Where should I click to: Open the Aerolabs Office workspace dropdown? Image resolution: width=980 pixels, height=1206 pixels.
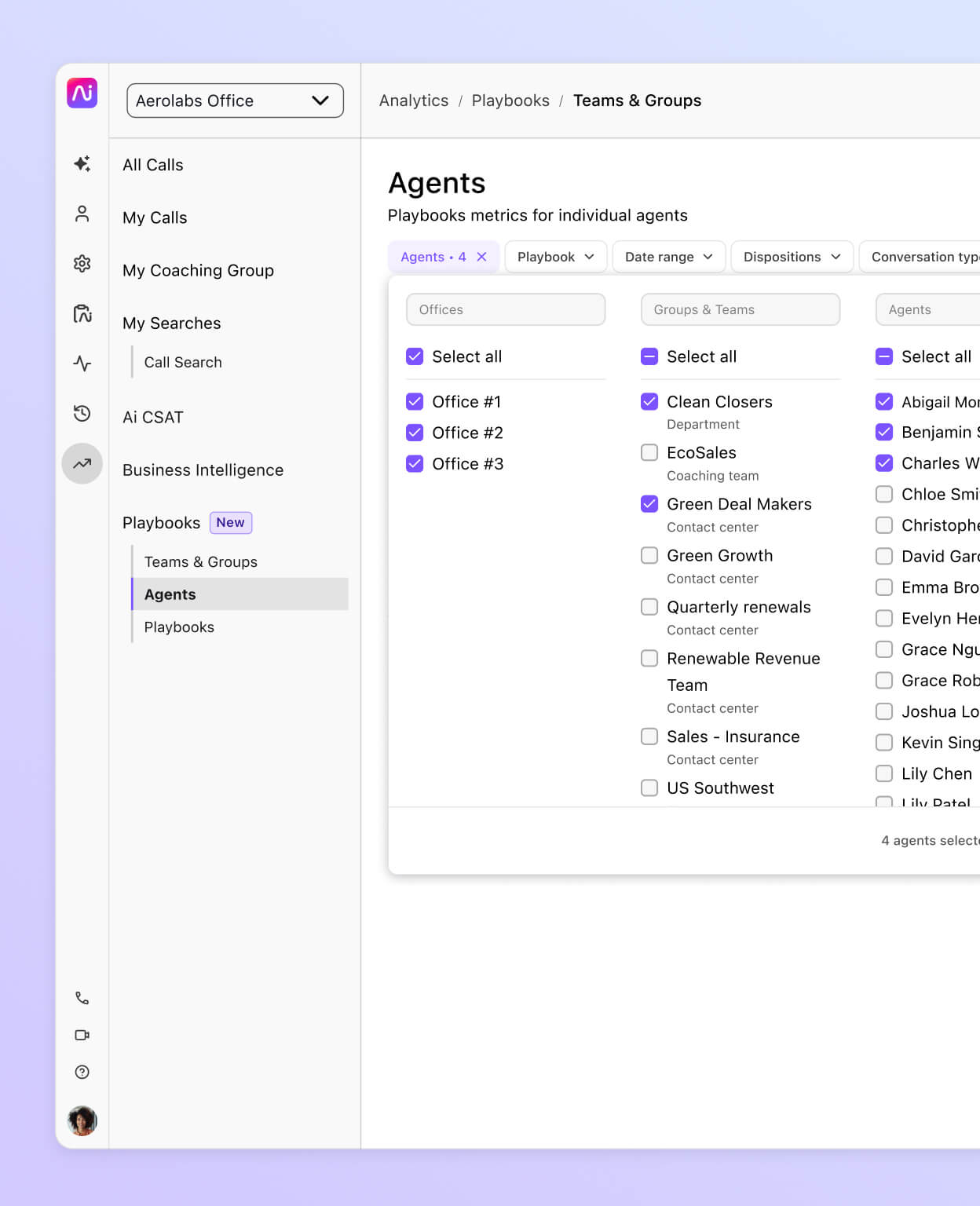234,100
